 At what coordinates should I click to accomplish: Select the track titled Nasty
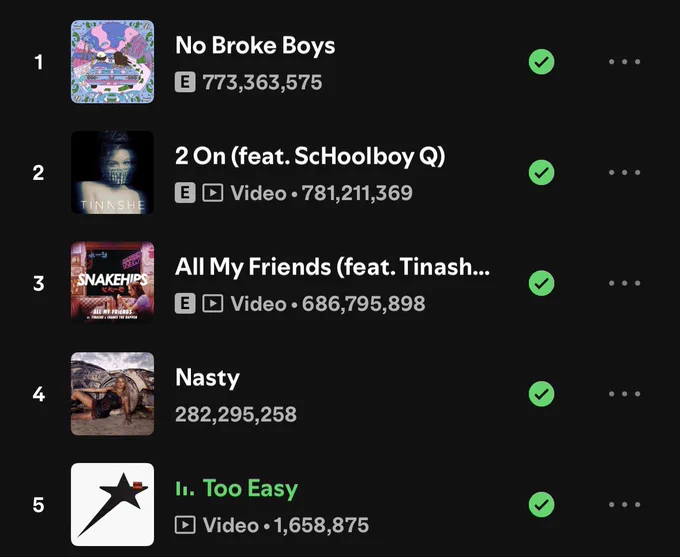click(x=207, y=378)
